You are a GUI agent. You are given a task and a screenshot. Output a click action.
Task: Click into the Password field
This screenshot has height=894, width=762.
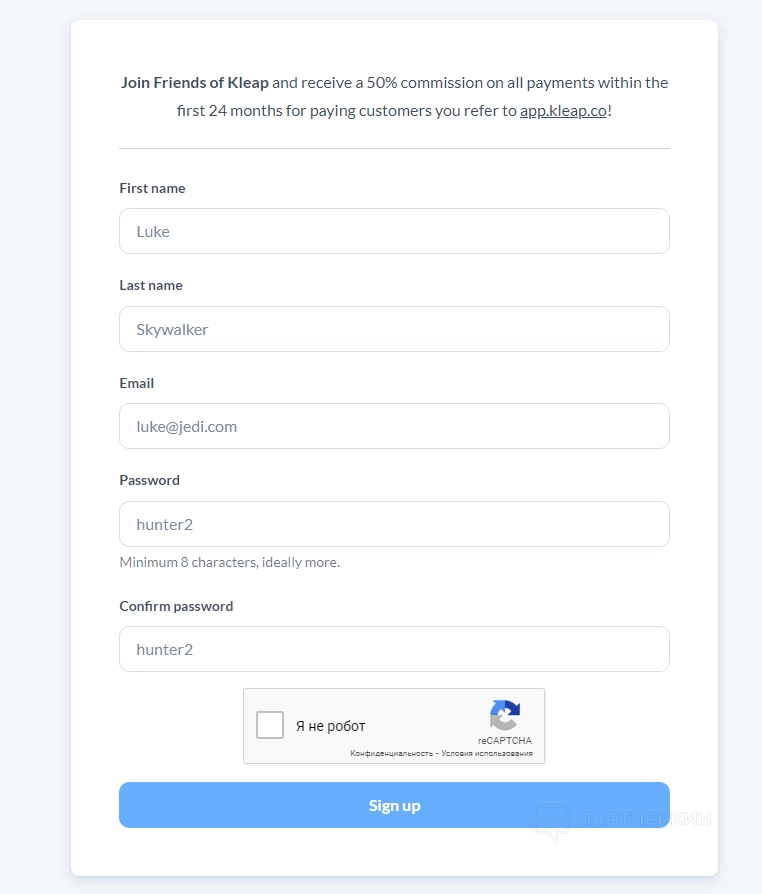(x=394, y=524)
